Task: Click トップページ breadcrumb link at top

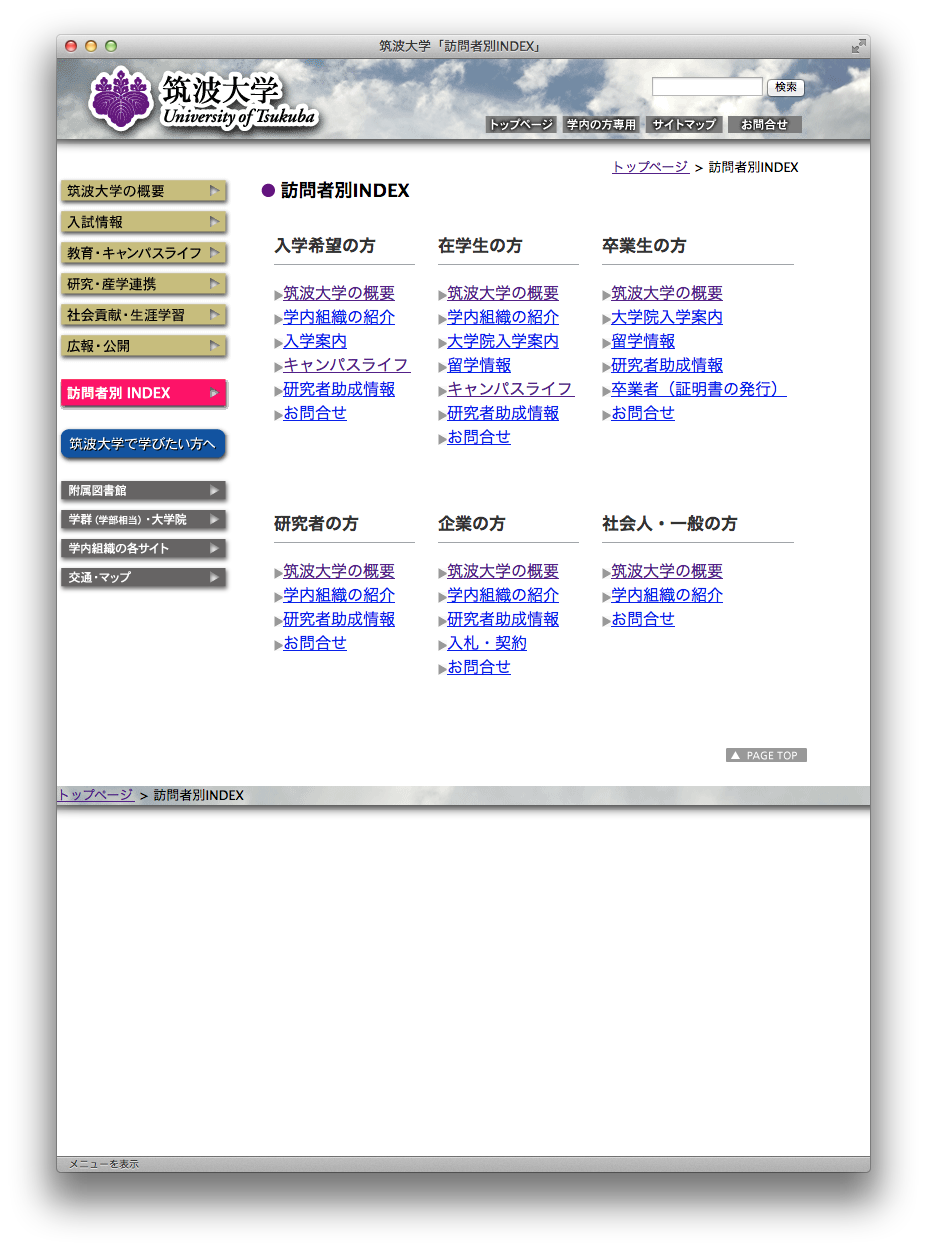Action: point(650,167)
